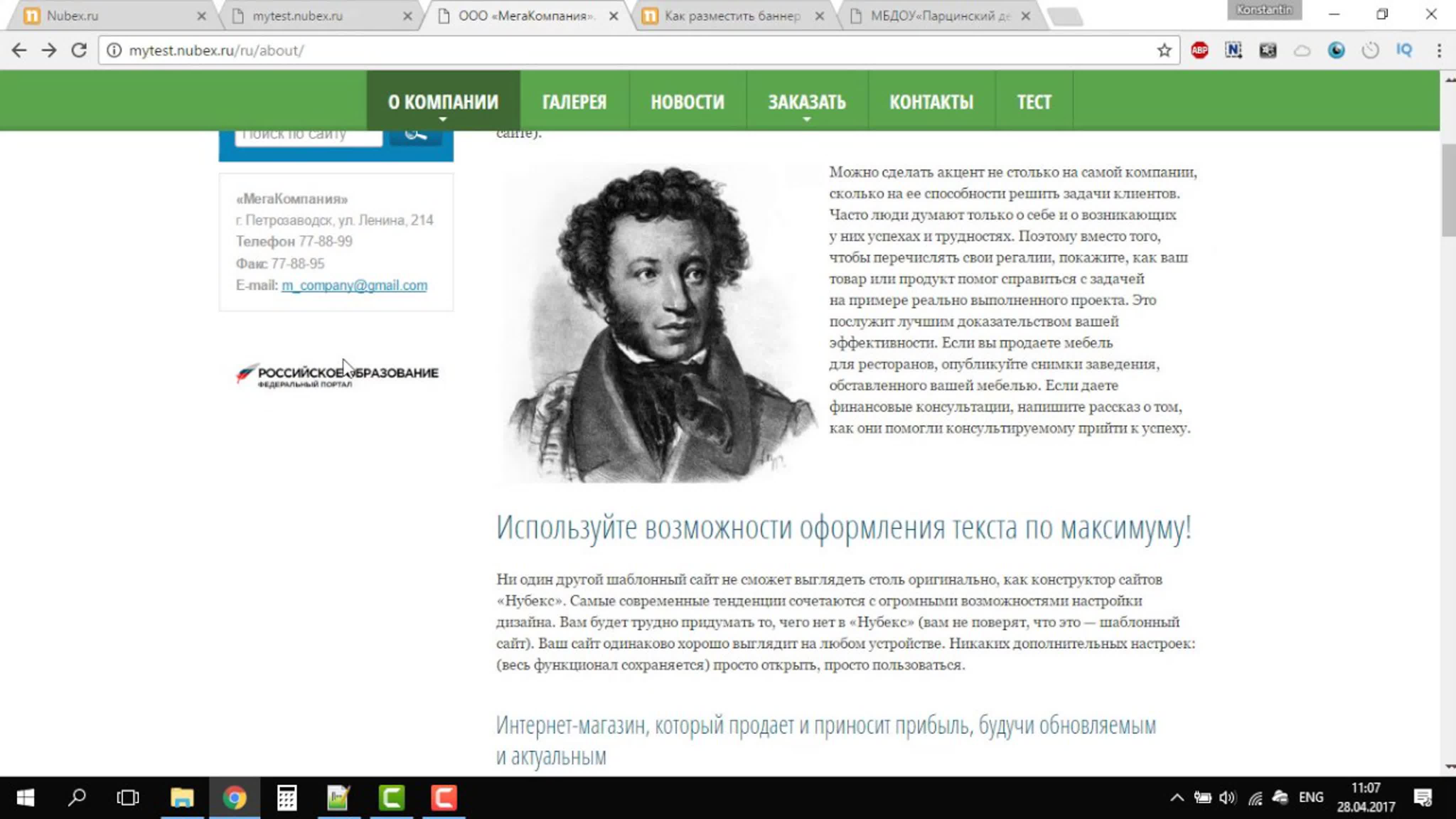The height and width of the screenshot is (819, 1456).
Task: Click the address bar URL
Action: click(x=216, y=50)
